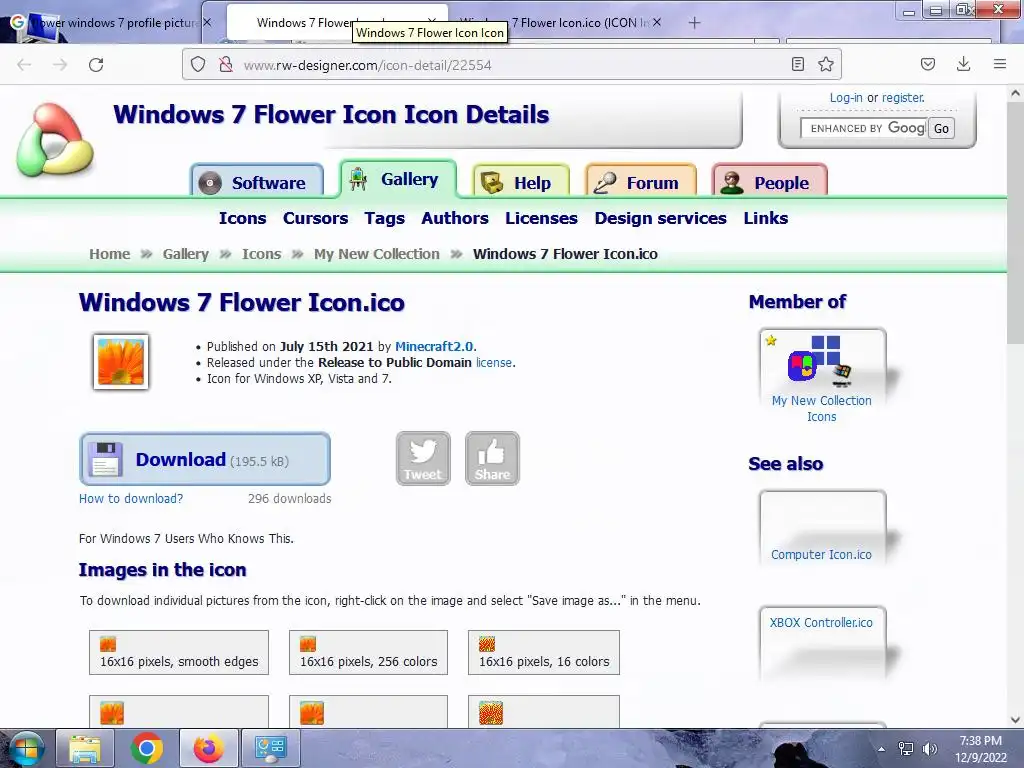Image resolution: width=1024 pixels, height=768 pixels.
Task: Click the address bar URL
Action: pyautogui.click(x=367, y=65)
